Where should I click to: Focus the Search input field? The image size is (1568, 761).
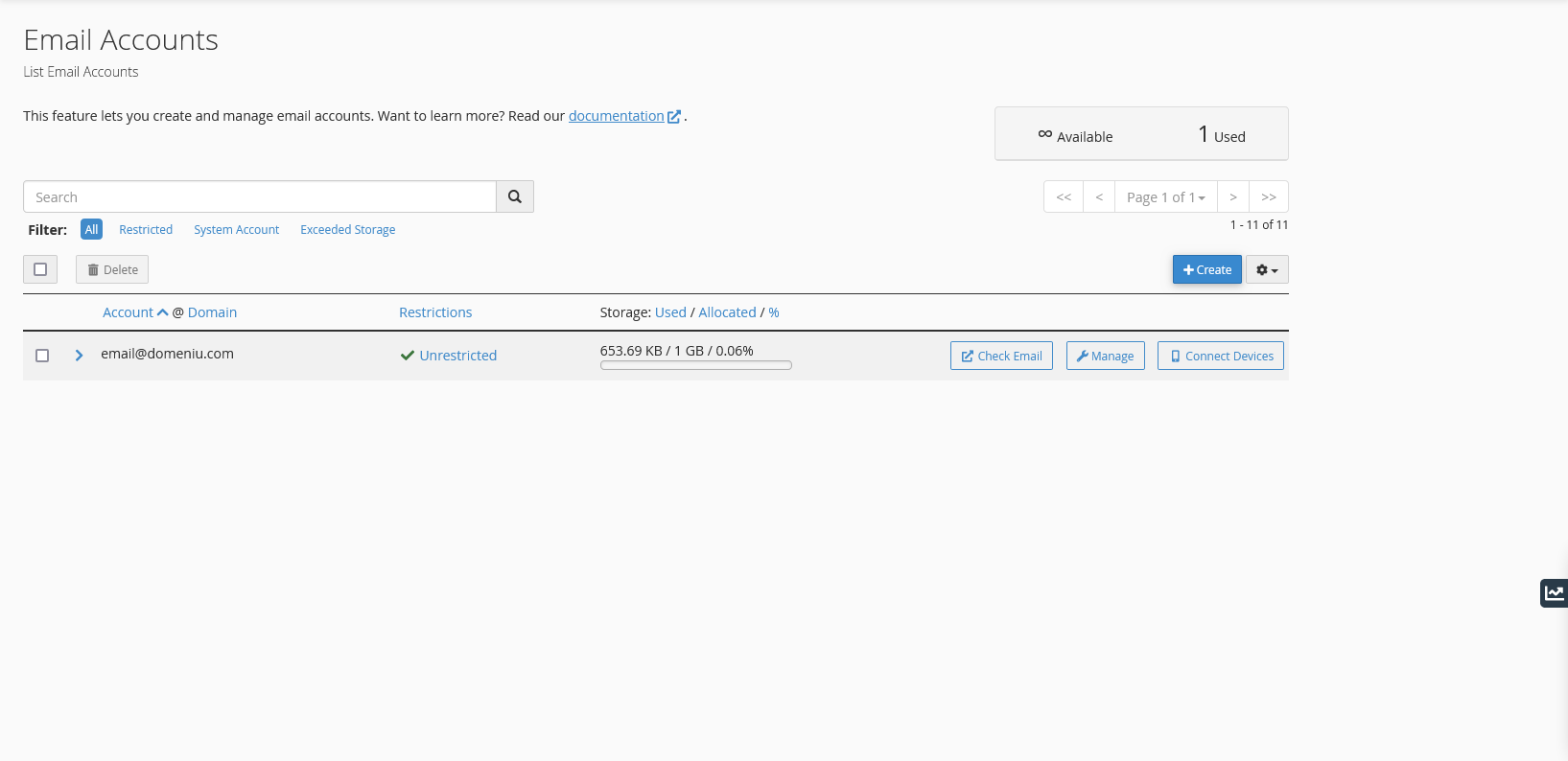coord(260,196)
